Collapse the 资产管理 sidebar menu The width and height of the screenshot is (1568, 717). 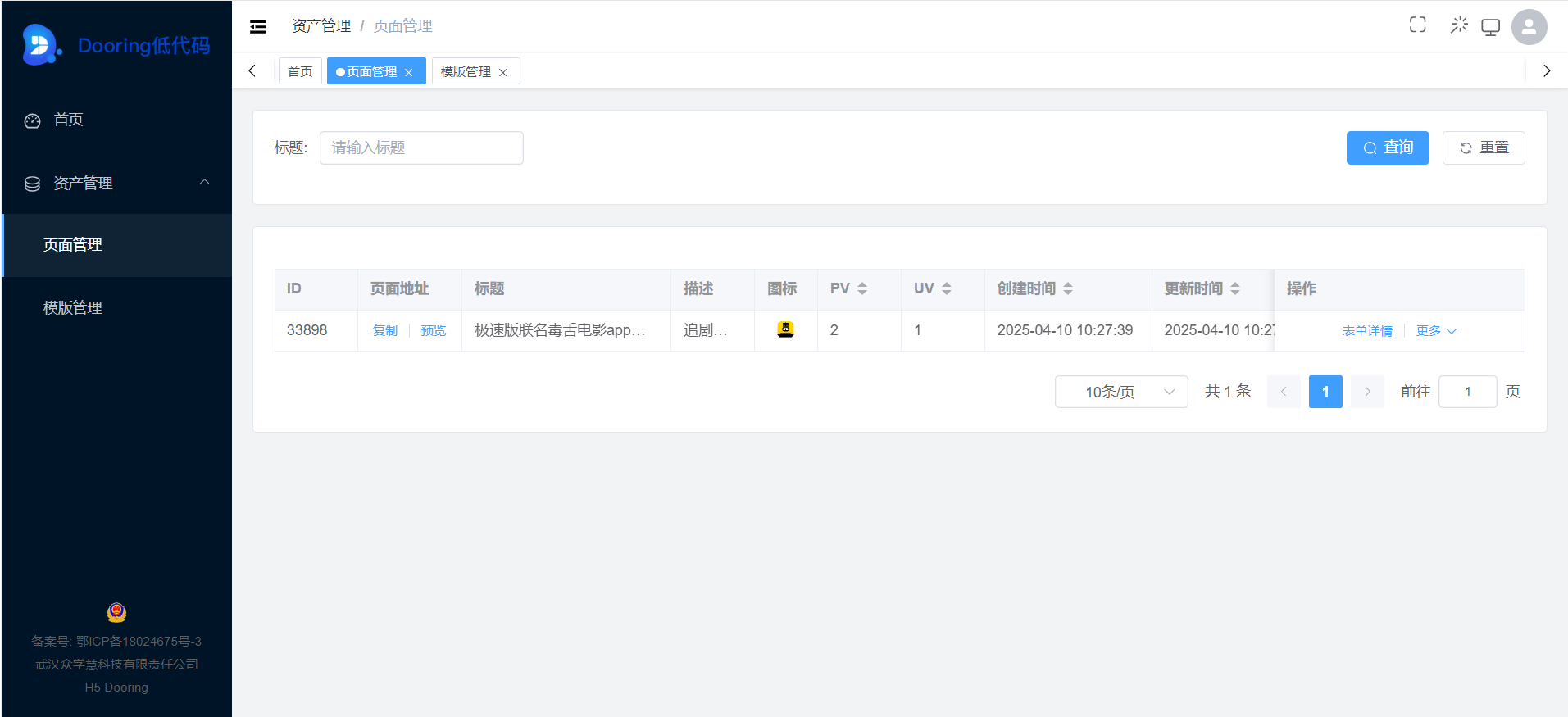tap(116, 183)
